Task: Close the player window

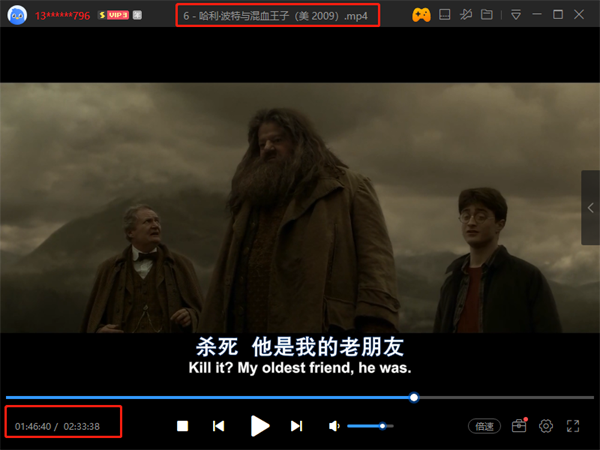Action: [579, 15]
